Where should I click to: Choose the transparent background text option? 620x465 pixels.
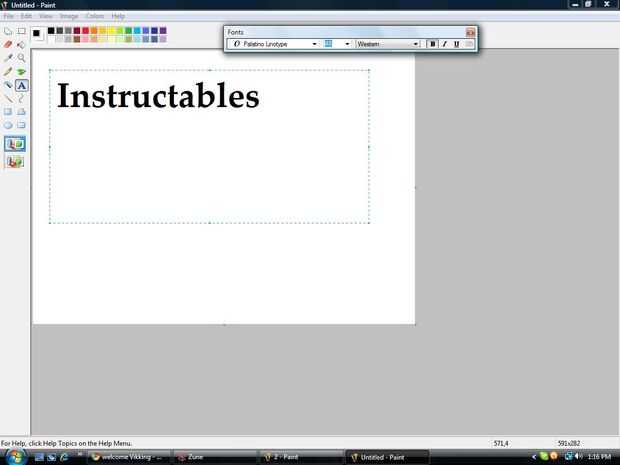tap(15, 162)
